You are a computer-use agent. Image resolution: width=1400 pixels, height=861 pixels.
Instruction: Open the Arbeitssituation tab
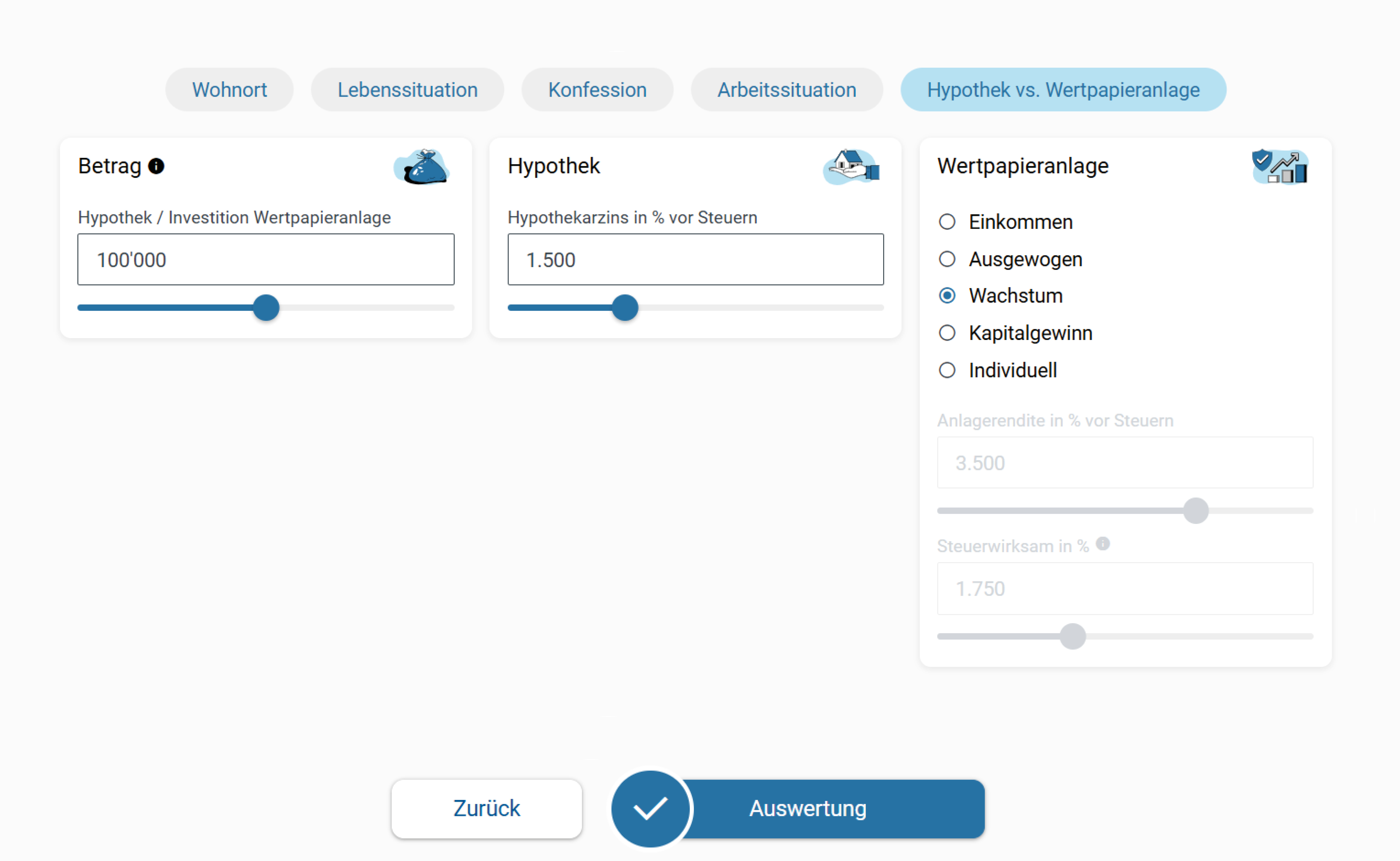point(786,90)
